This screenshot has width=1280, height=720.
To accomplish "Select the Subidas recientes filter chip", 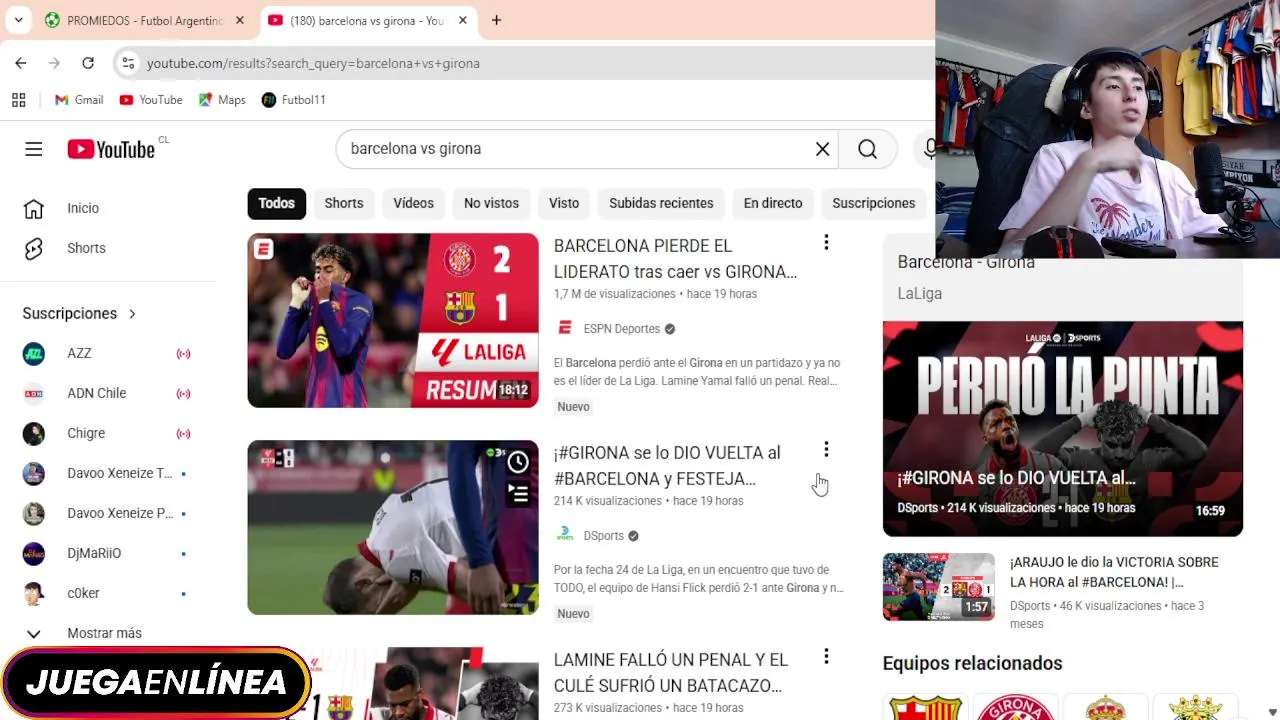I will pos(661,203).
